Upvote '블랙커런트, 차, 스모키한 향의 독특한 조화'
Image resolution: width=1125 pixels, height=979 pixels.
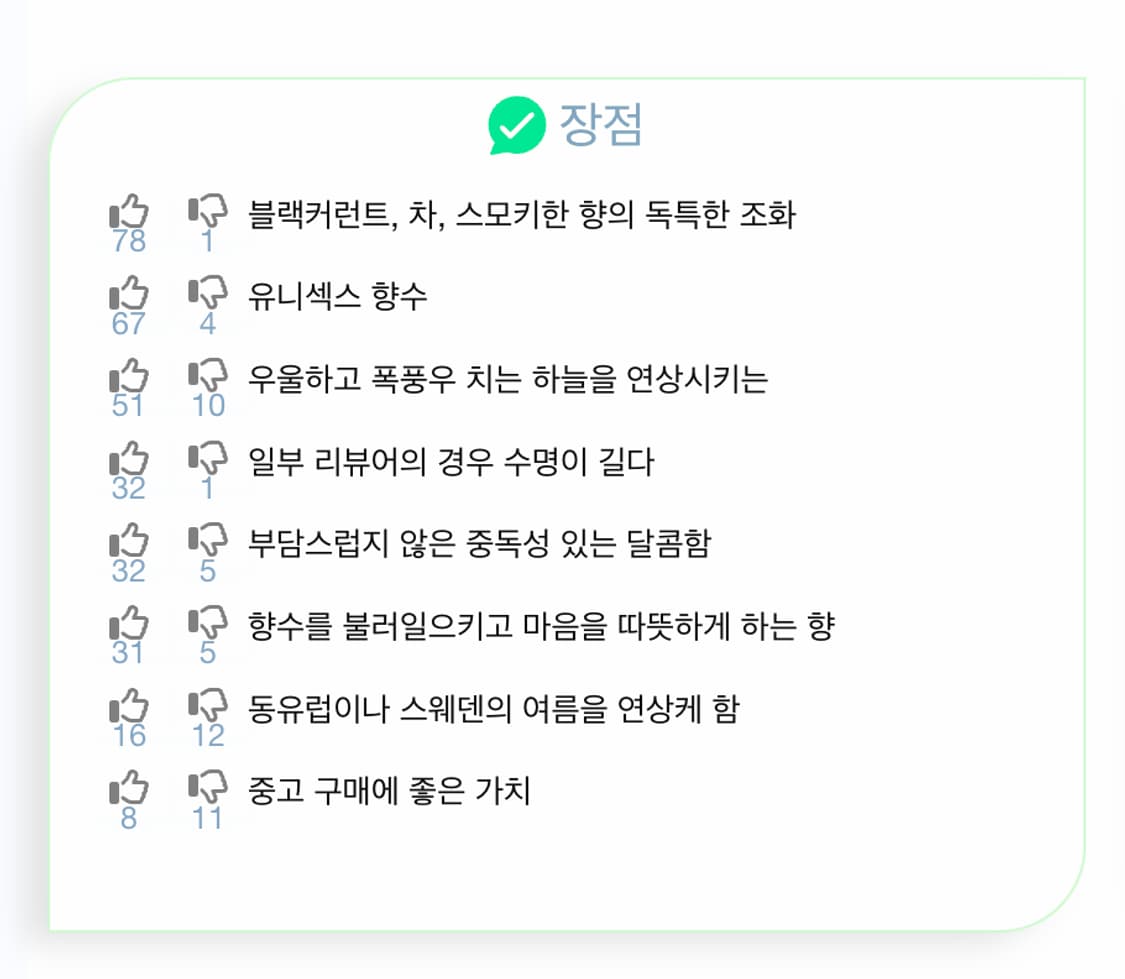[129, 212]
